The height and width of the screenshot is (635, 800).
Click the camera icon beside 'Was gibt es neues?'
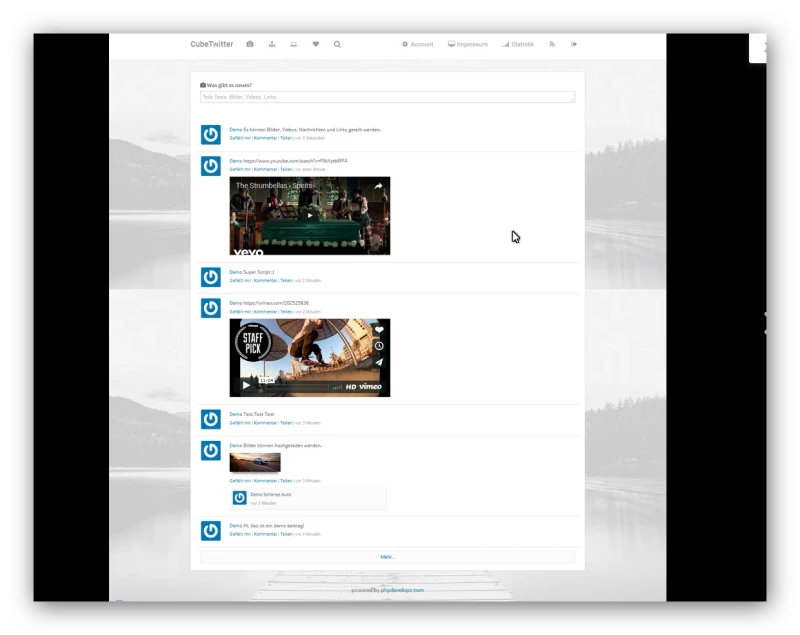point(203,85)
